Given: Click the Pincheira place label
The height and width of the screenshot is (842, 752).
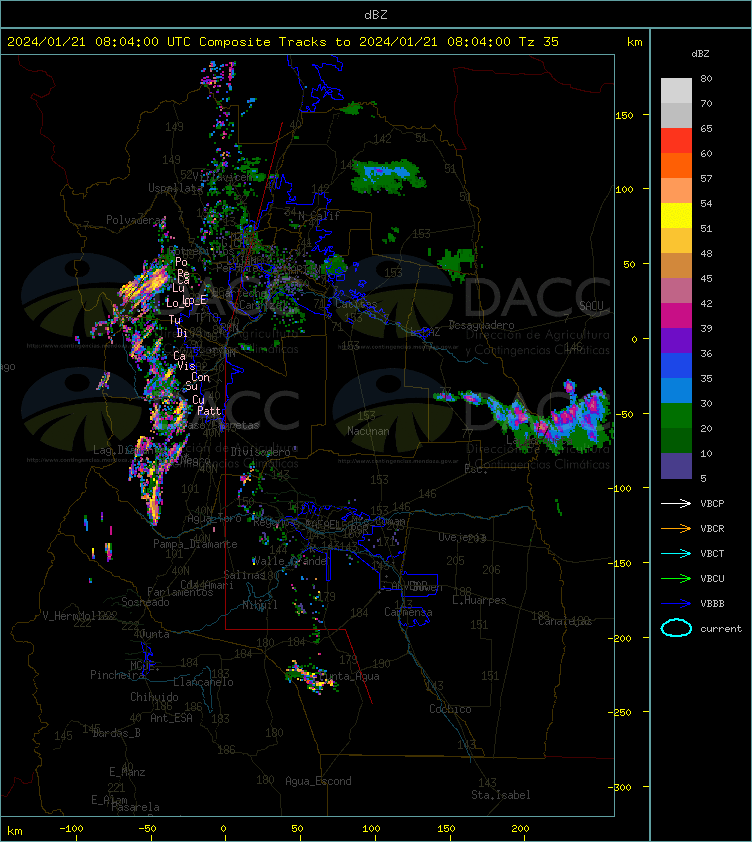Looking at the screenshot, I should 117,674.
